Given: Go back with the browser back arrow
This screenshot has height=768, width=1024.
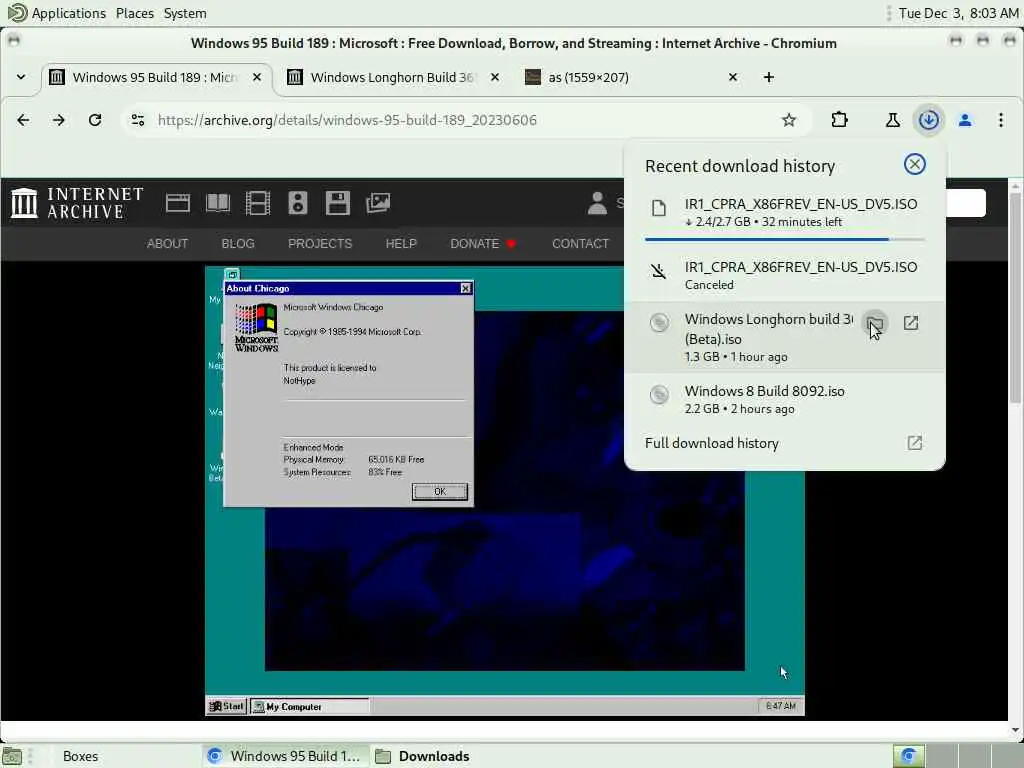Looking at the screenshot, I should 23,120.
